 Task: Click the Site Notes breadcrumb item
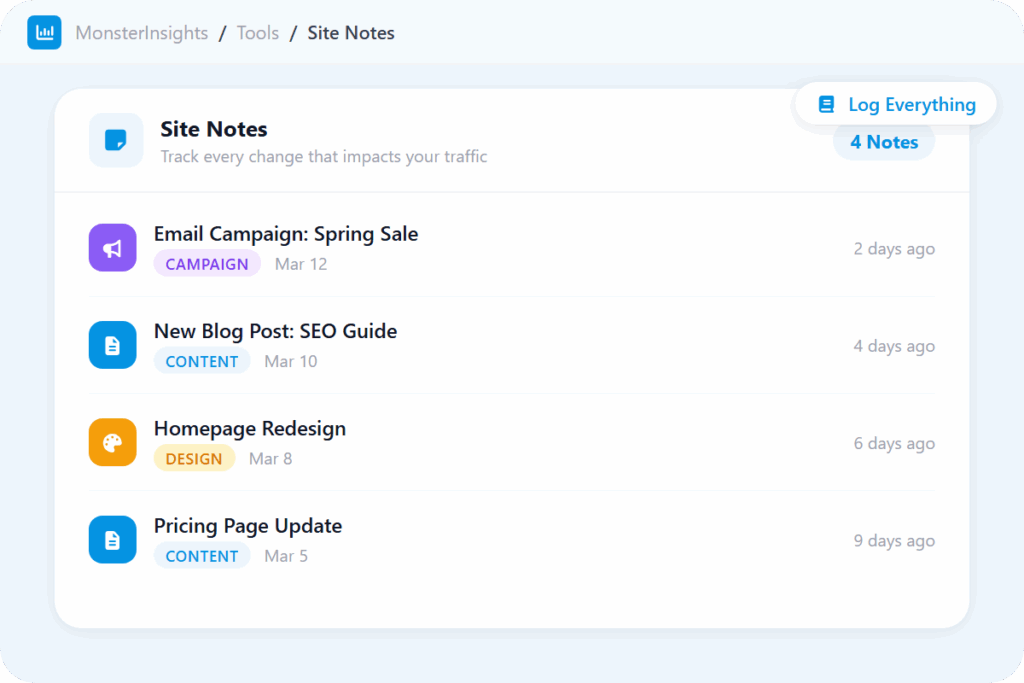[x=351, y=33]
